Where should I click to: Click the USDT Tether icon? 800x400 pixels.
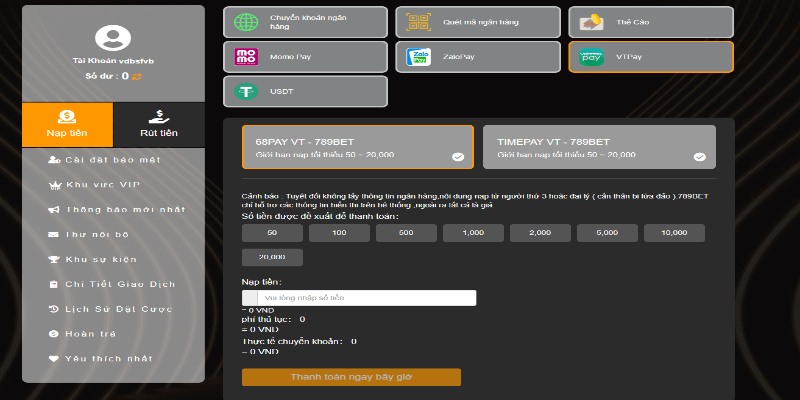[246, 91]
